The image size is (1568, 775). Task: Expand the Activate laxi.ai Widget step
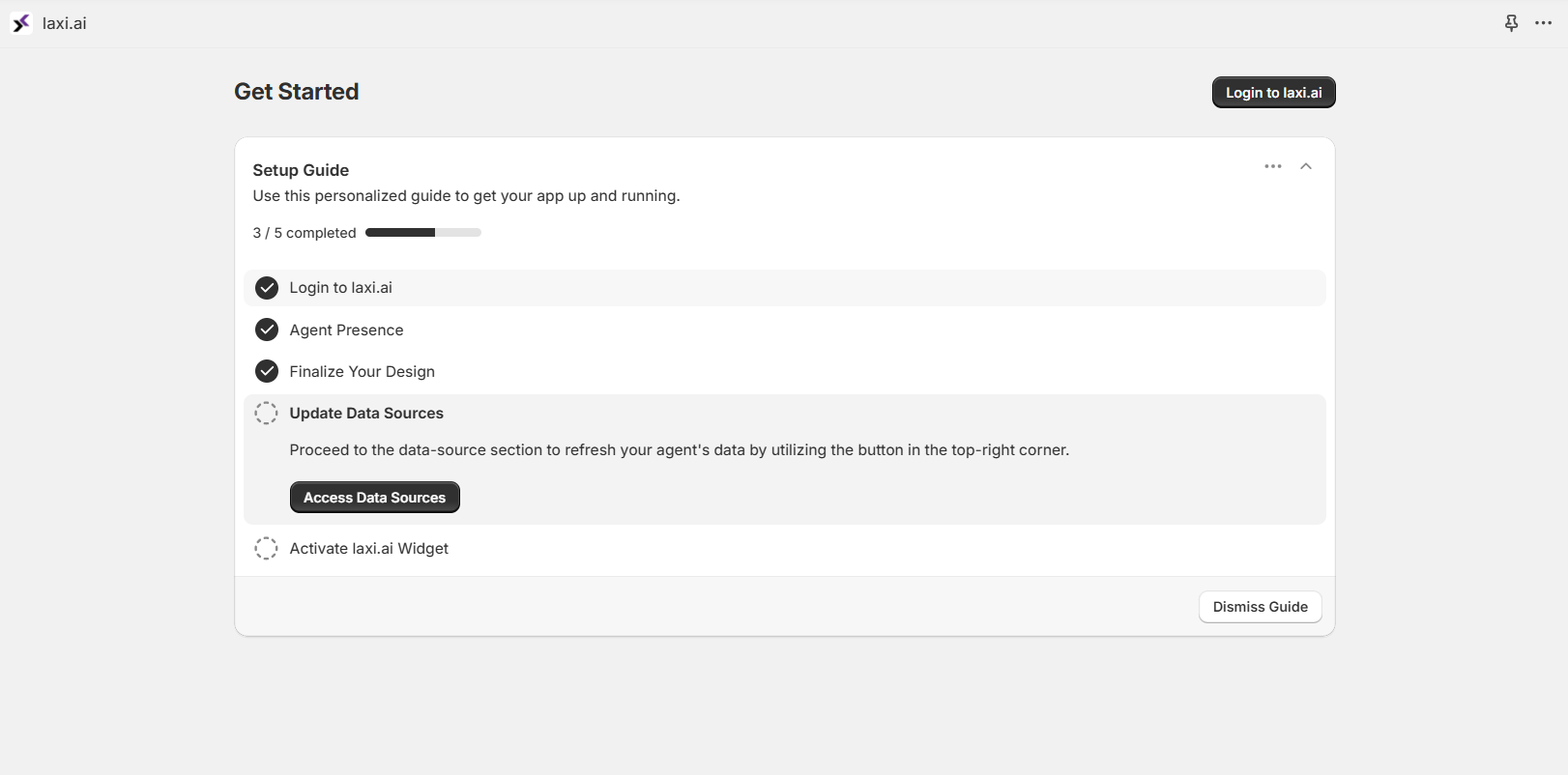[x=368, y=548]
